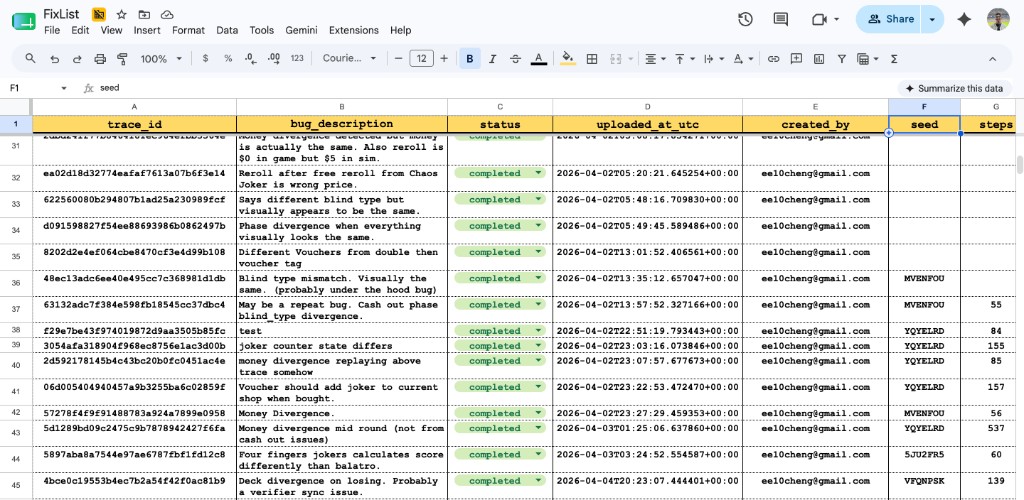
Task: Click the Share button
Action: (889, 20)
